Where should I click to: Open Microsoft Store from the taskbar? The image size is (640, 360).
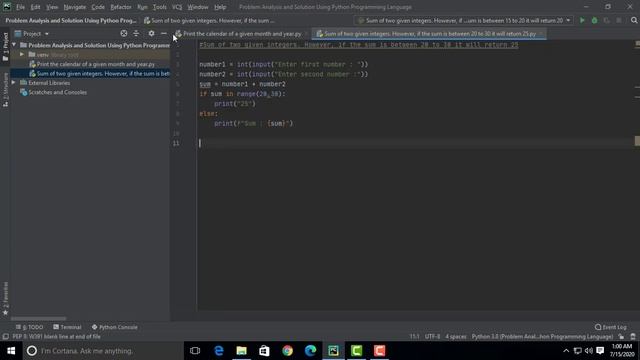[x=264, y=351]
